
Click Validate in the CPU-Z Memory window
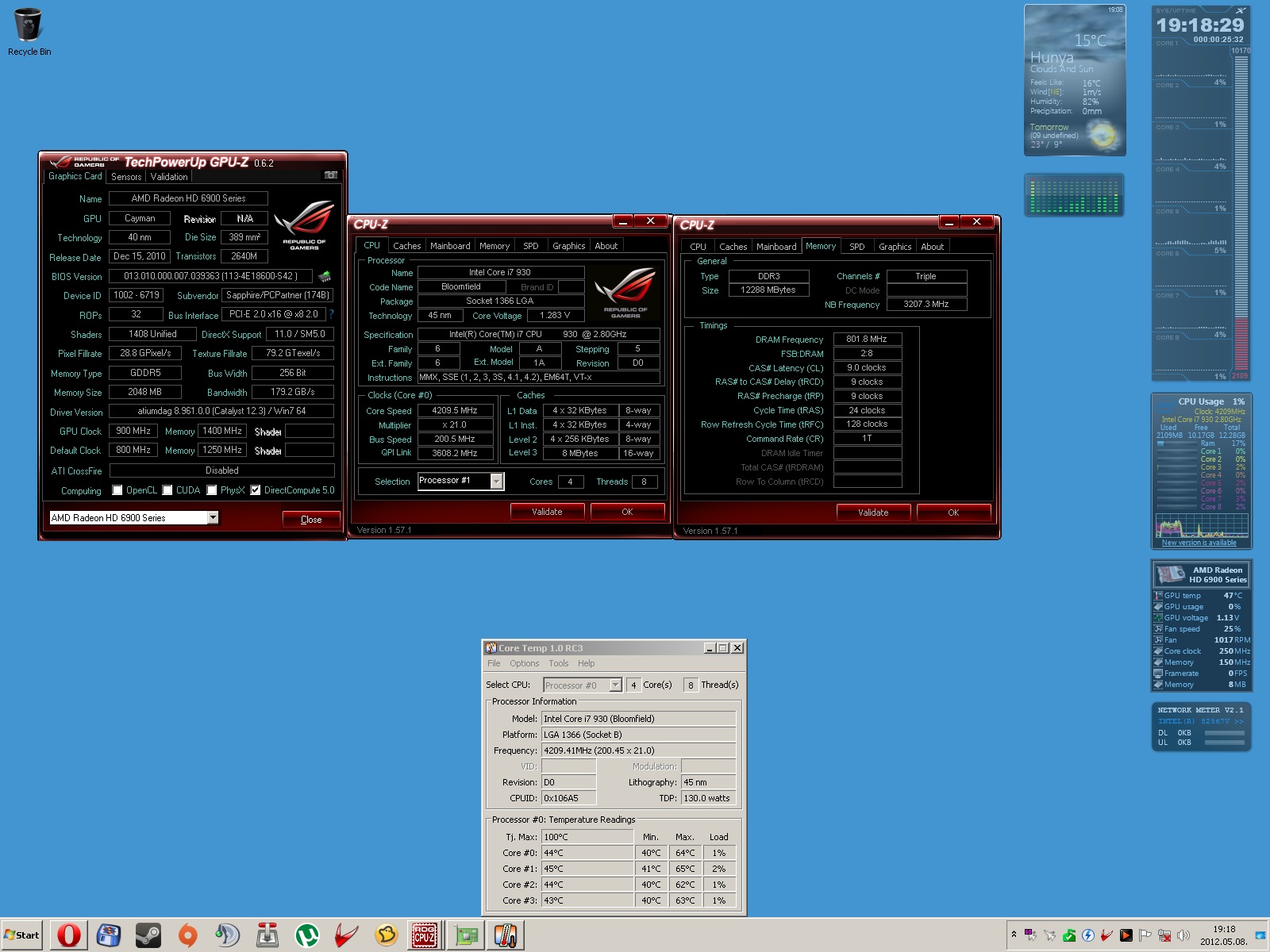pos(873,512)
